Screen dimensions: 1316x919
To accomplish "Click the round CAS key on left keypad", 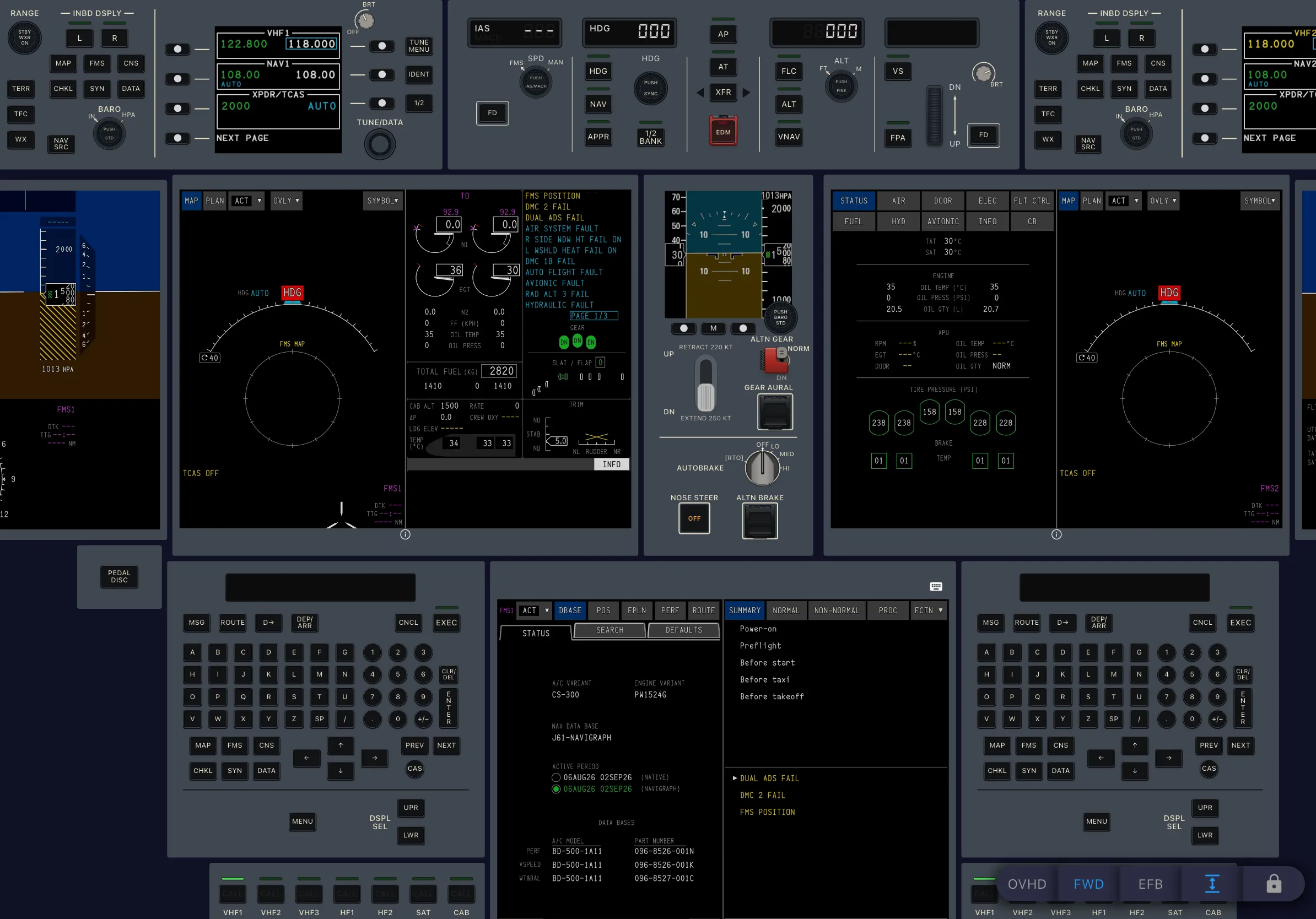I will coord(414,769).
